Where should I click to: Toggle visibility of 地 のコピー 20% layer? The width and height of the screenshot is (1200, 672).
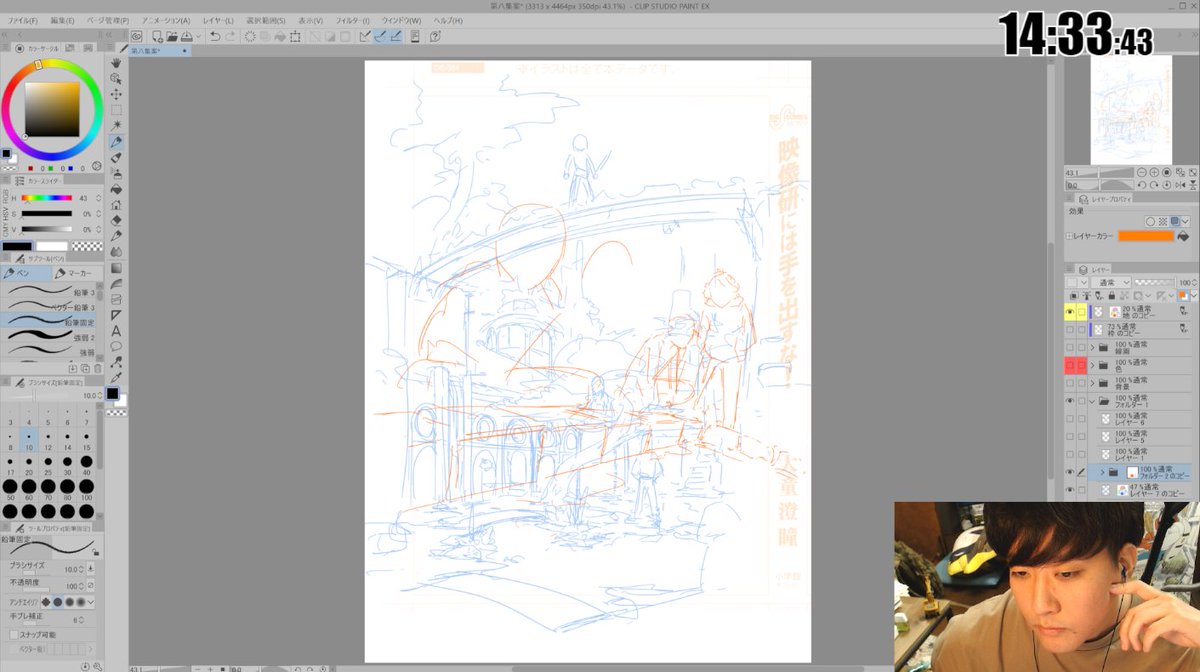pos(1071,312)
